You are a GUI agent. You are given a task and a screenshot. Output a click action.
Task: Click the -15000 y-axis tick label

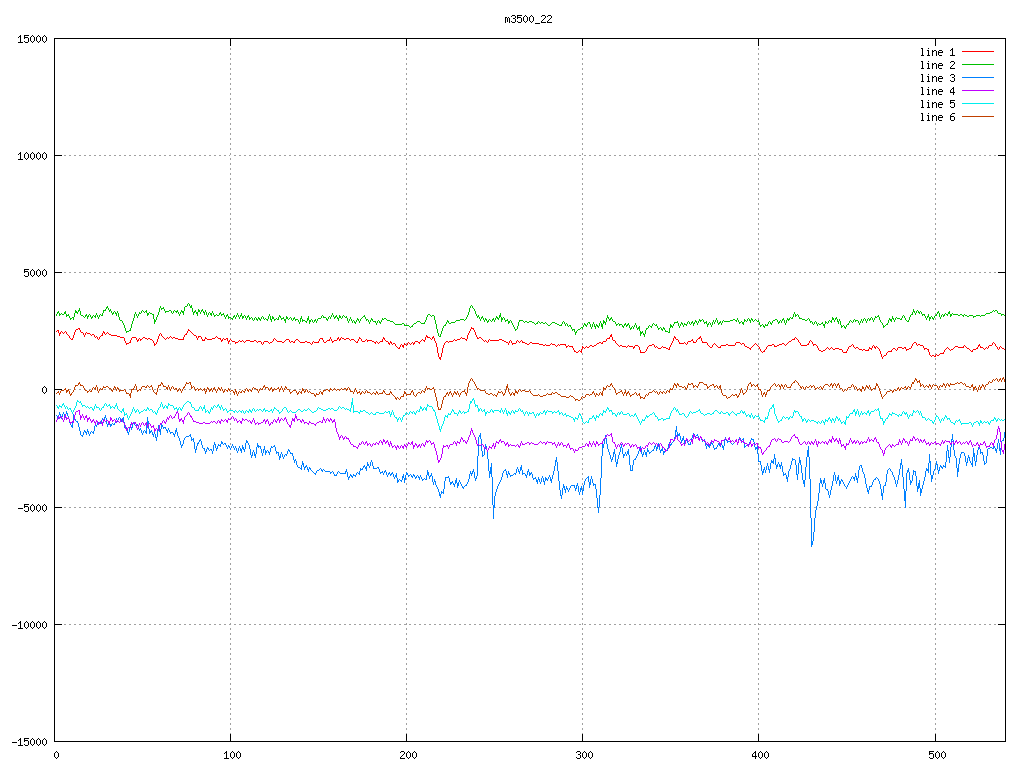click(28, 741)
